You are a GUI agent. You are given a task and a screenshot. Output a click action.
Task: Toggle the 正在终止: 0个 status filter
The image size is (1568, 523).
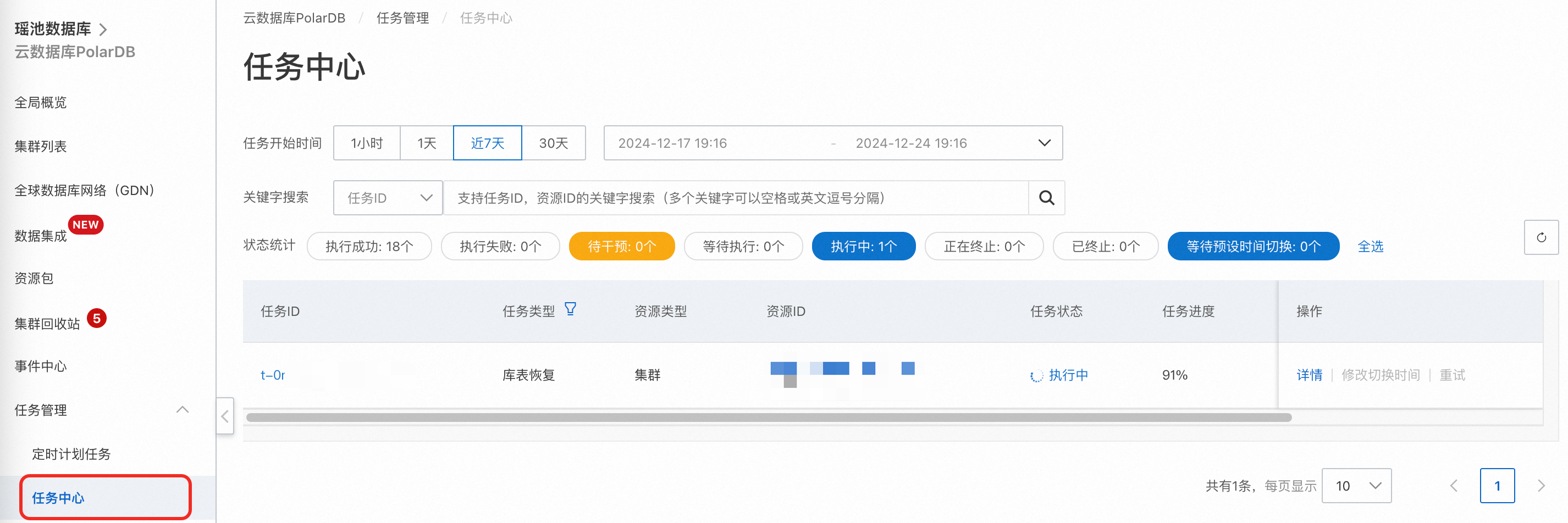click(984, 246)
